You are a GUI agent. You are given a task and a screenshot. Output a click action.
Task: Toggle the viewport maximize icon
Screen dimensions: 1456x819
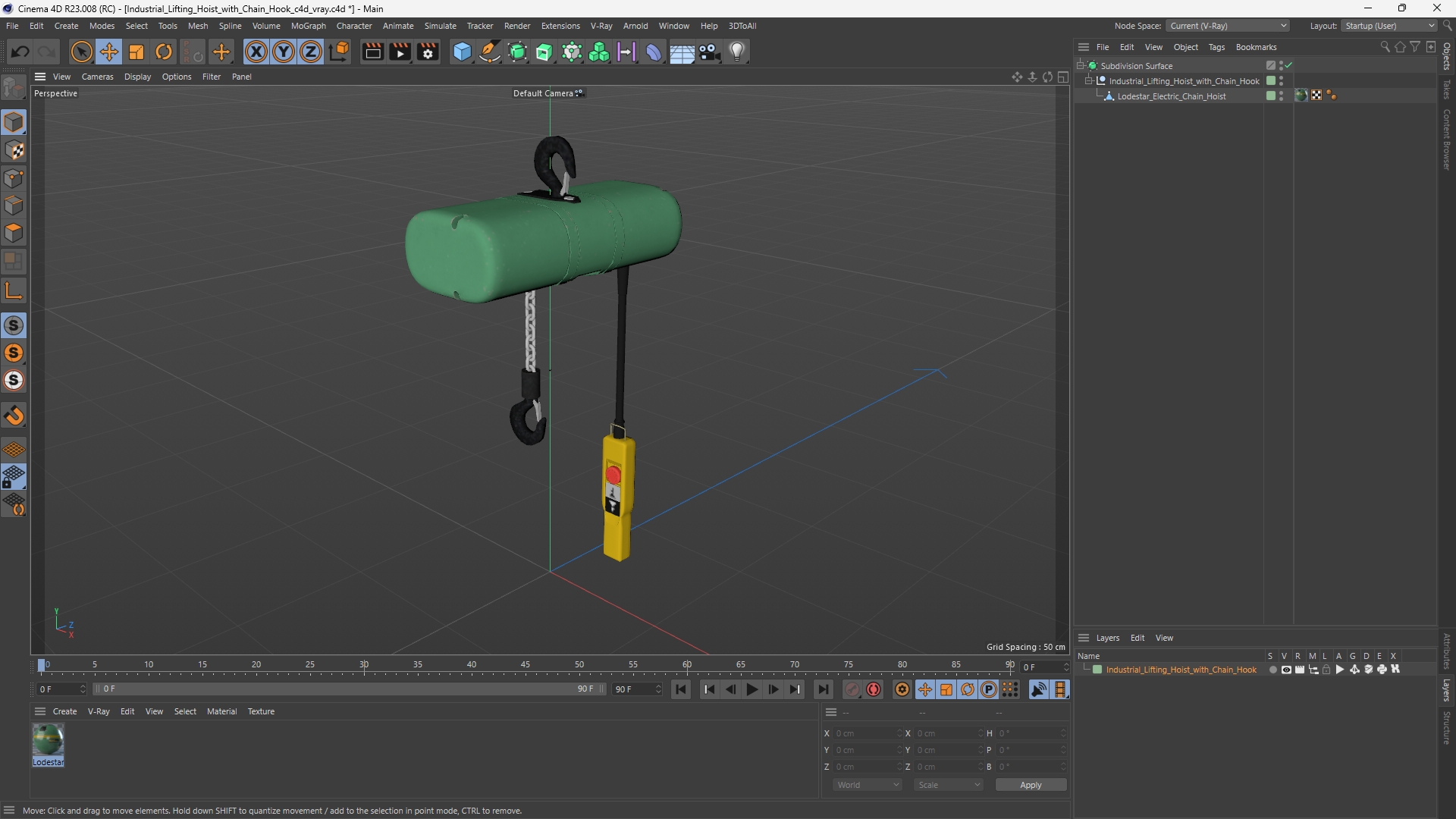pyautogui.click(x=1063, y=77)
